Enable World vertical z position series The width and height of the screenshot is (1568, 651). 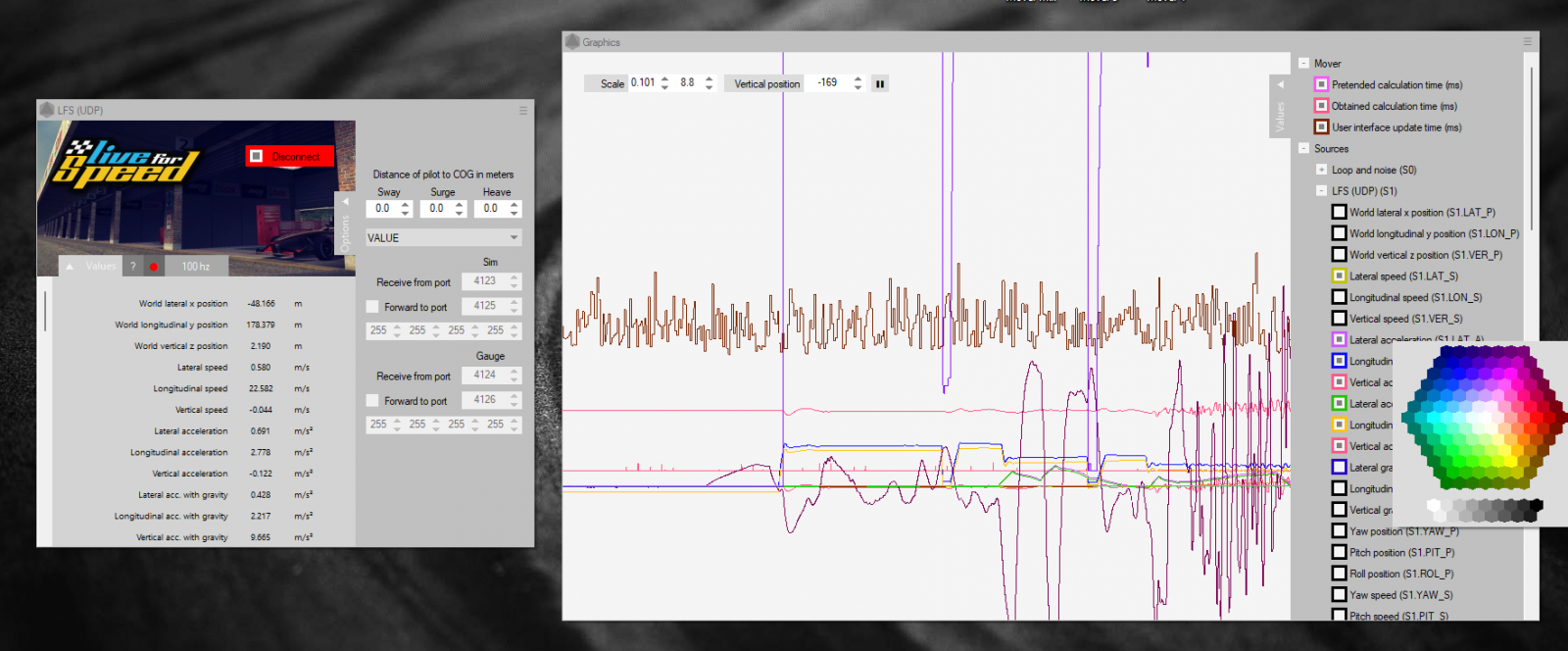[1339, 255]
